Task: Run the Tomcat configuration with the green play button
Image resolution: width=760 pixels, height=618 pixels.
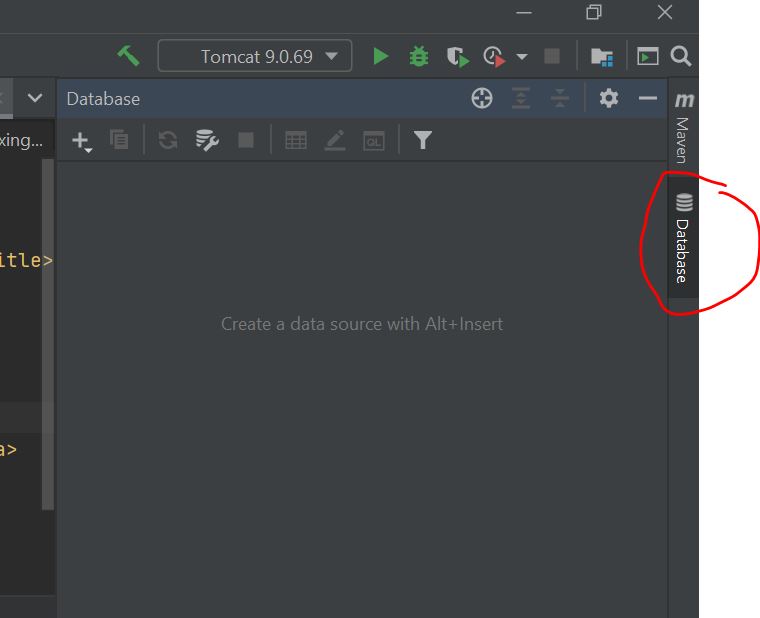Action: pos(380,56)
